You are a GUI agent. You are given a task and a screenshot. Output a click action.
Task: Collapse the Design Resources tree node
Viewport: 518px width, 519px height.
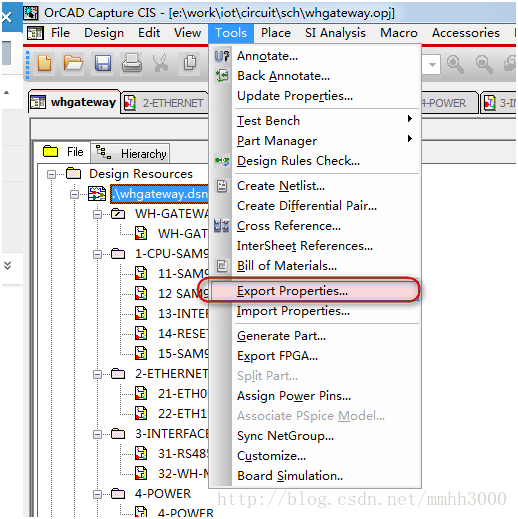point(51,174)
